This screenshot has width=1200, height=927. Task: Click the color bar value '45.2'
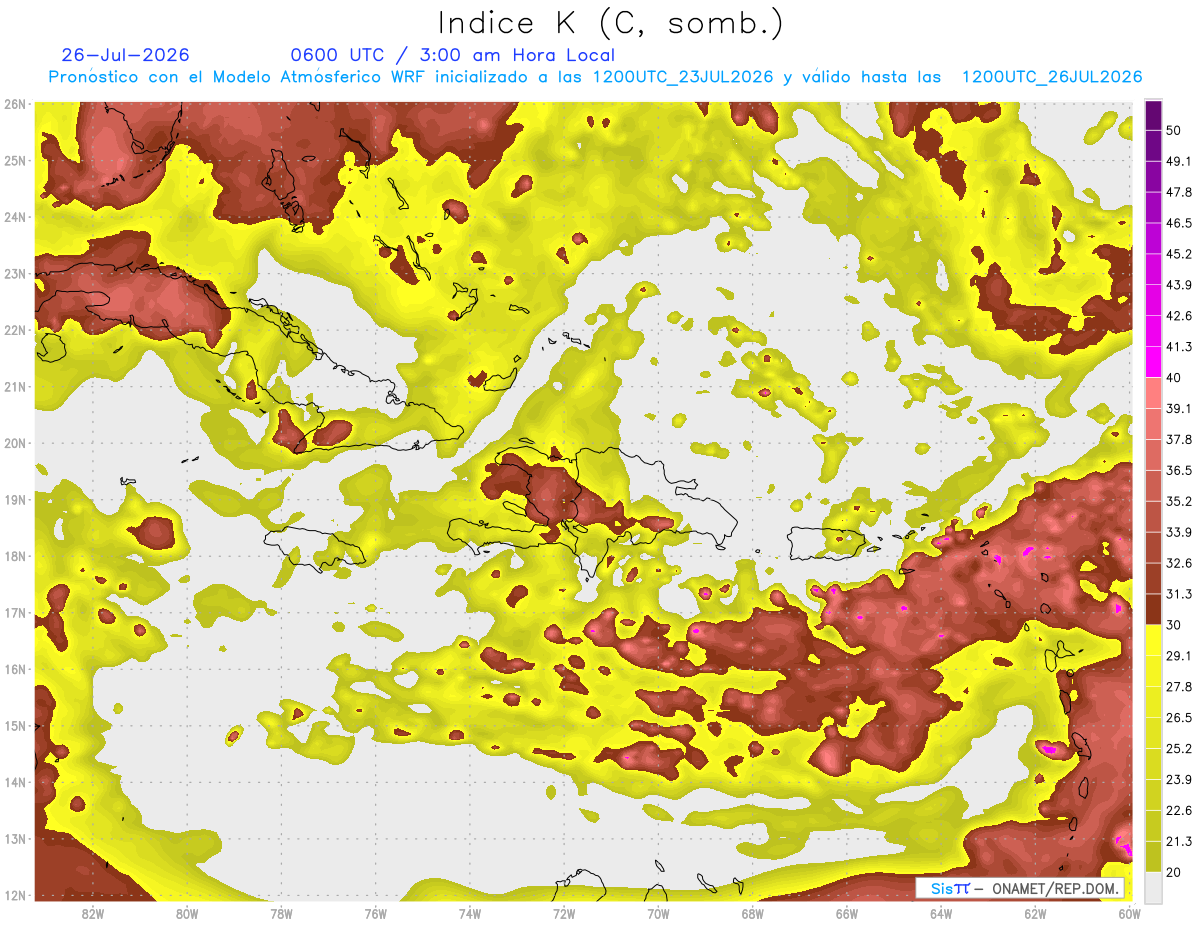pyautogui.click(x=1179, y=254)
